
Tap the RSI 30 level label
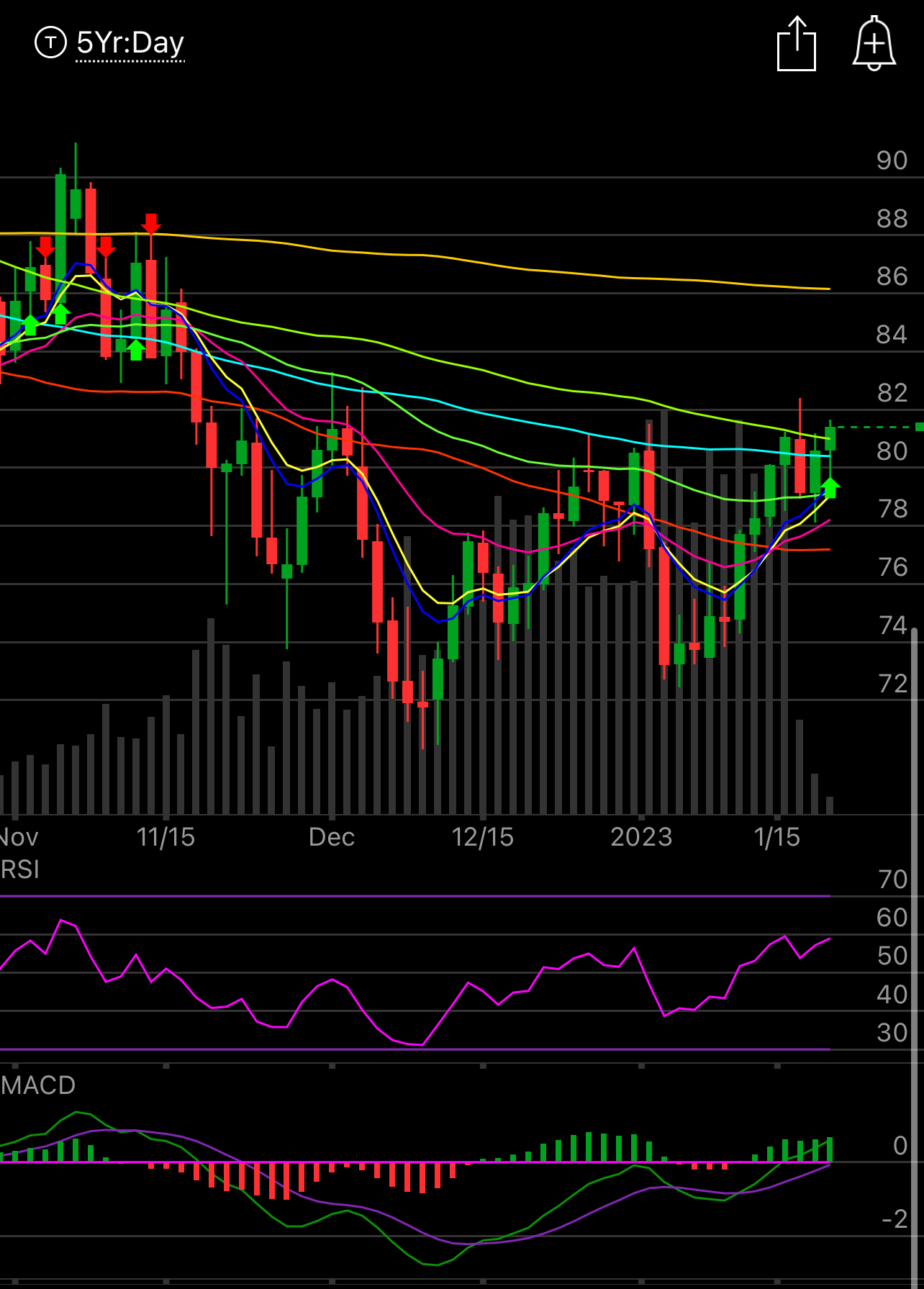(892, 1033)
